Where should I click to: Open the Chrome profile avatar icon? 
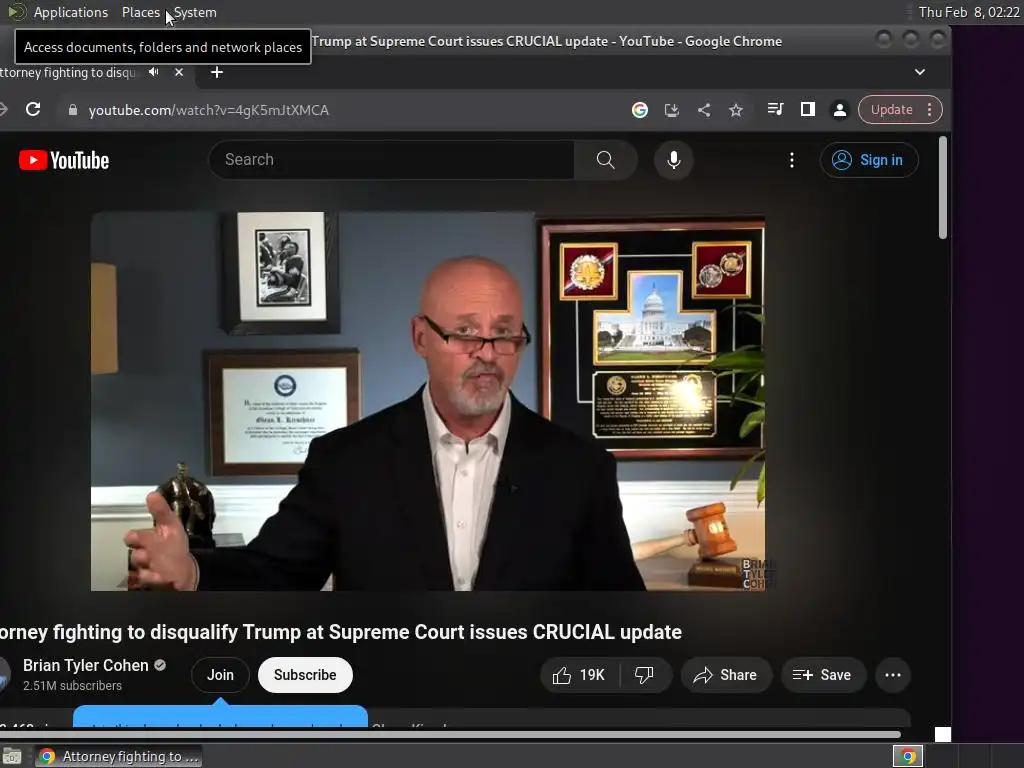tap(840, 110)
